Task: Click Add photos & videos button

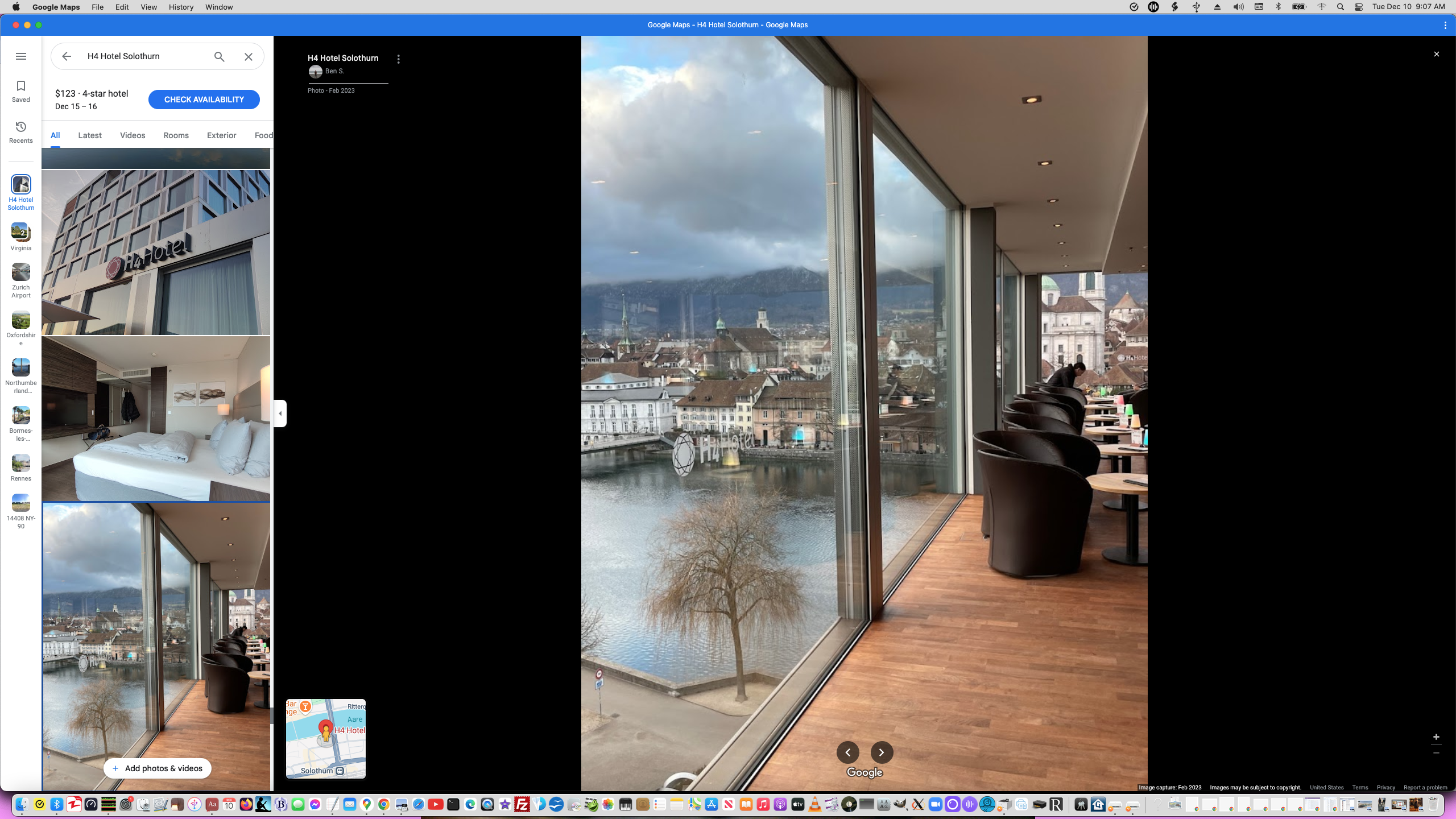Action: (157, 768)
